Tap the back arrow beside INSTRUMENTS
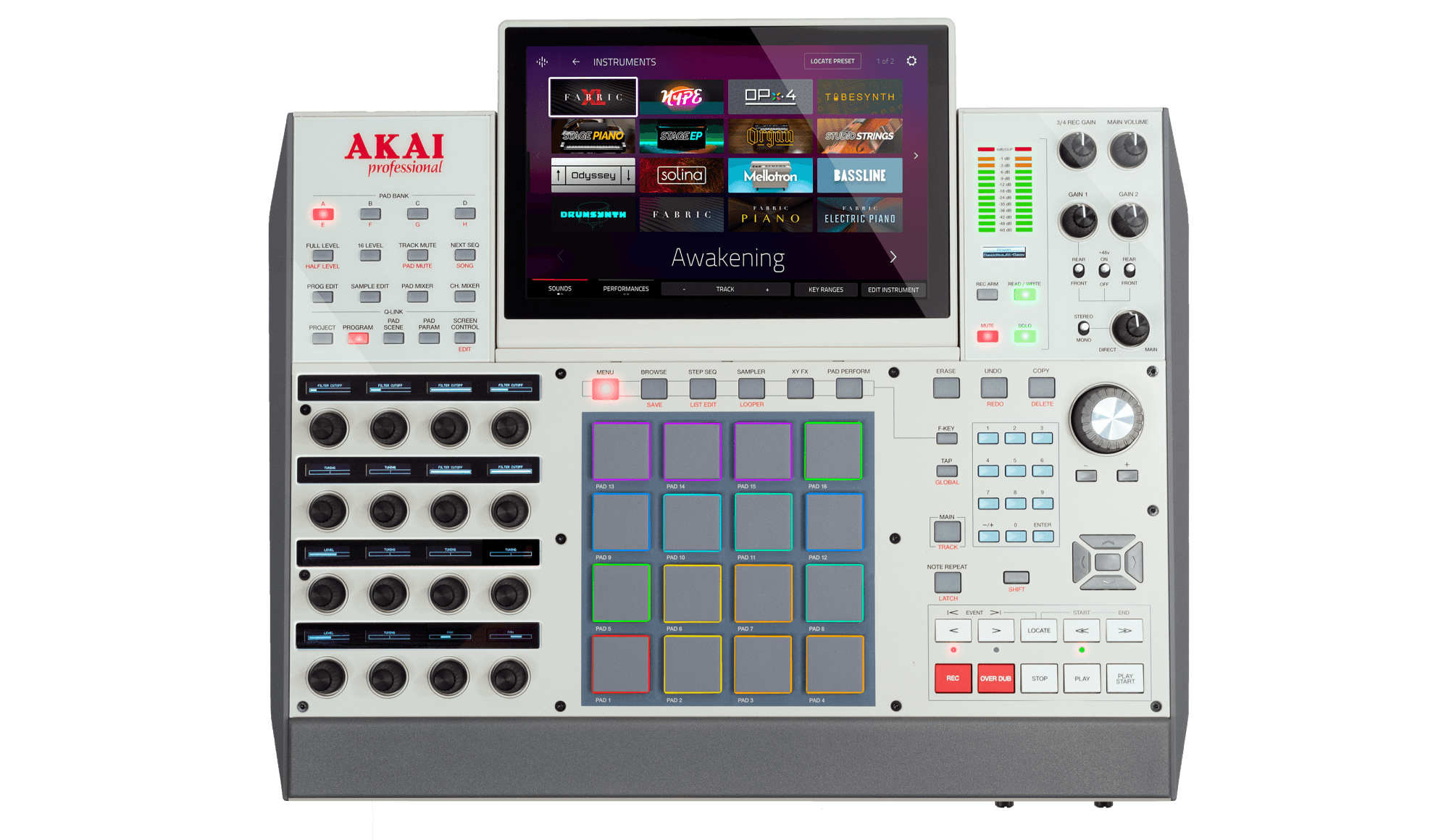This screenshot has height=840, width=1449. click(575, 62)
